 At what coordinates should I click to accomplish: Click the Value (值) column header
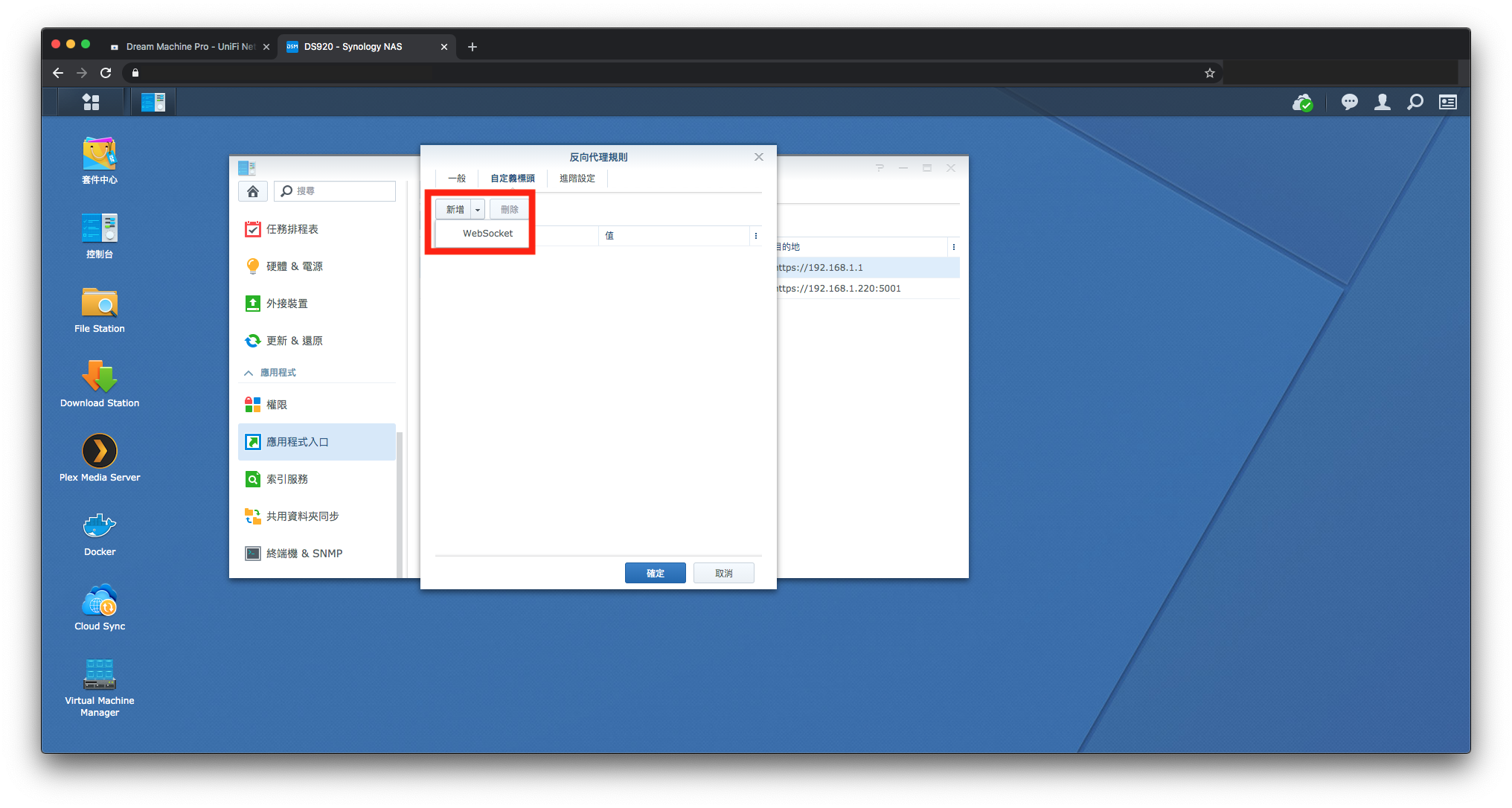pyautogui.click(x=673, y=236)
